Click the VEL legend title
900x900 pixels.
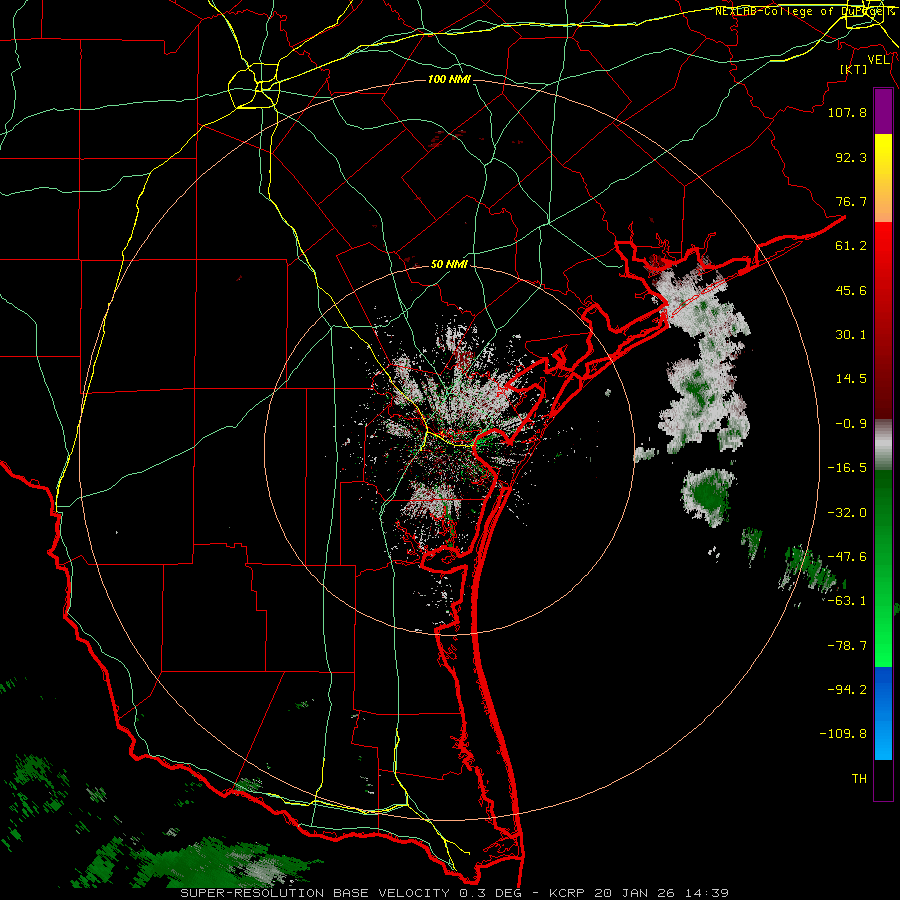[x=878, y=60]
